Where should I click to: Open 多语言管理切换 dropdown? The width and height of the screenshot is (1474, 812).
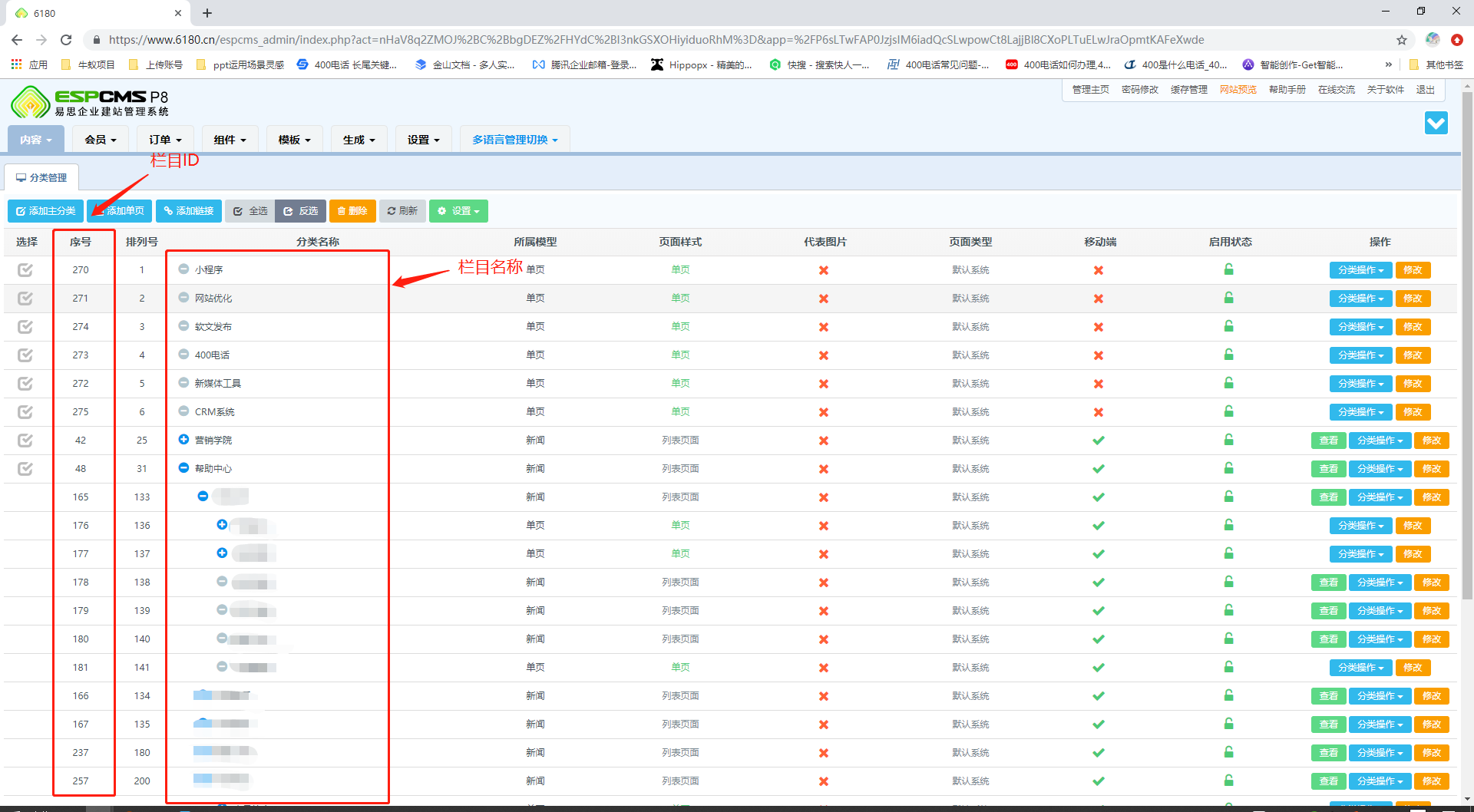coord(515,140)
